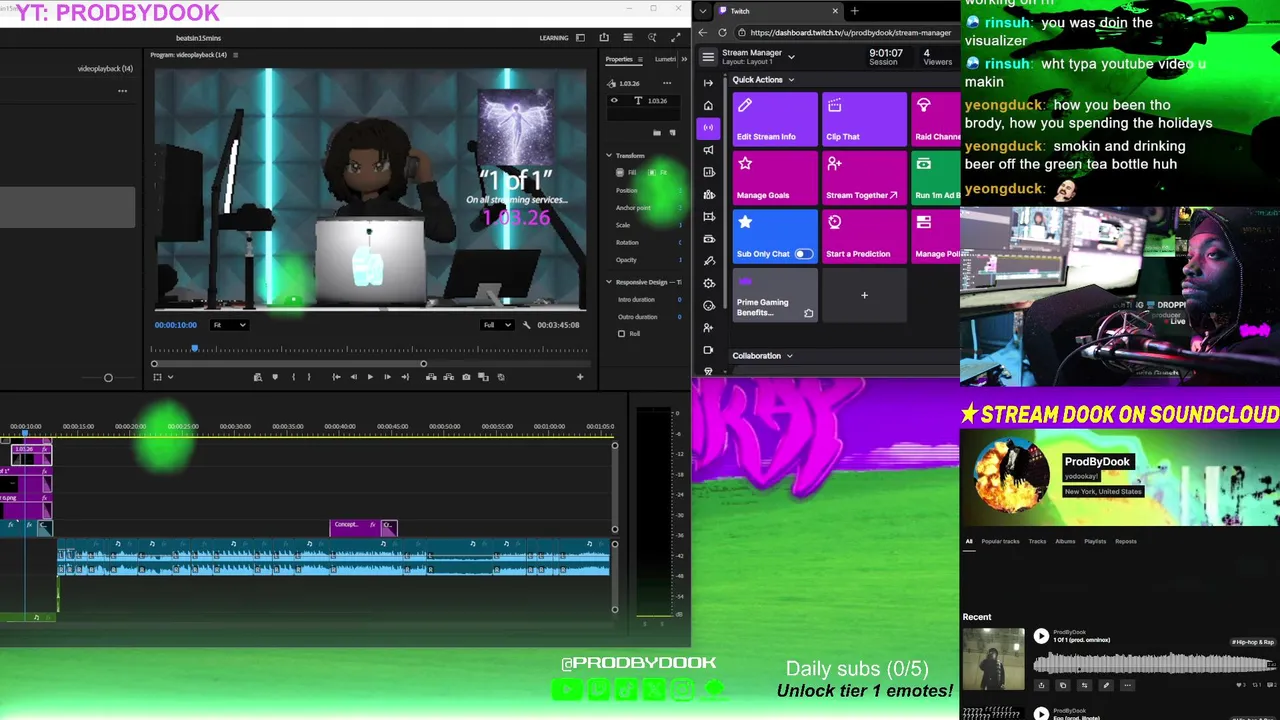Open the Twitch sidebar megaphone icon
Image resolution: width=1280 pixels, height=720 pixels.
[x=708, y=150]
